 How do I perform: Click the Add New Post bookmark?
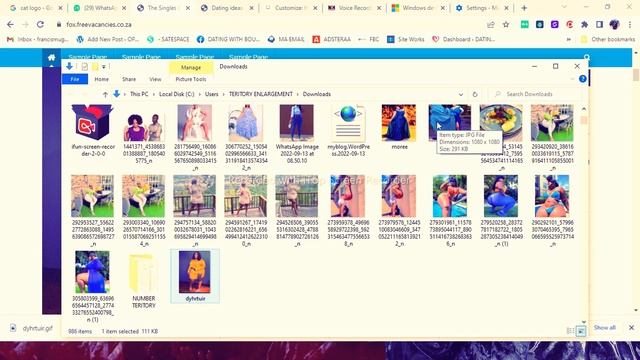(x=108, y=40)
